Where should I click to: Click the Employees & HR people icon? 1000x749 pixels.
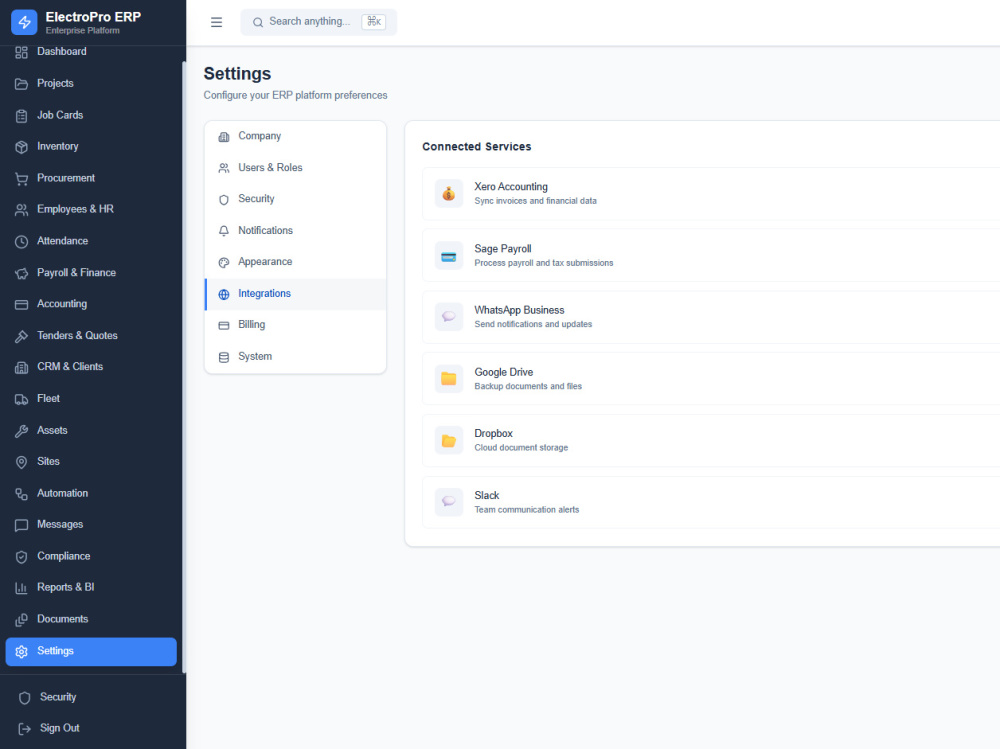22,210
